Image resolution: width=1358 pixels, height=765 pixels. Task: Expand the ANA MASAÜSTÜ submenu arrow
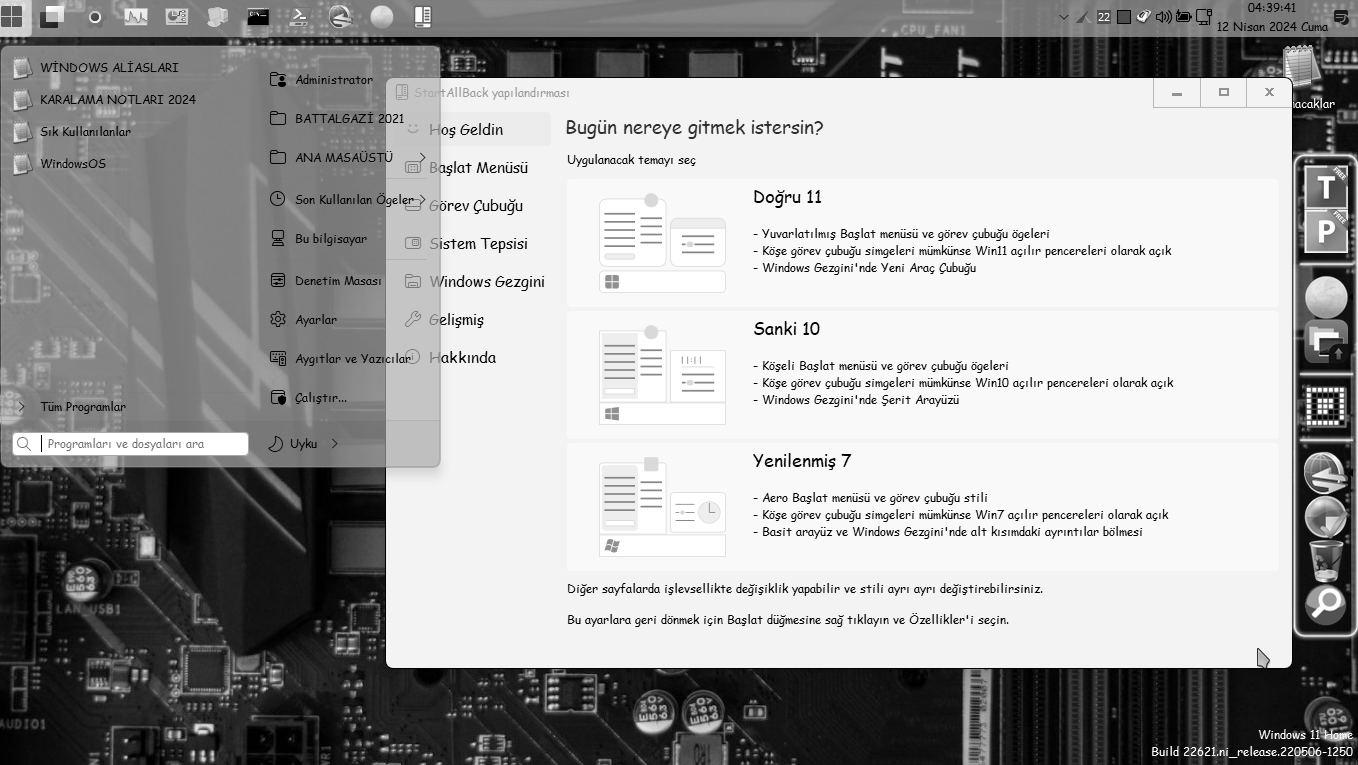(x=423, y=158)
